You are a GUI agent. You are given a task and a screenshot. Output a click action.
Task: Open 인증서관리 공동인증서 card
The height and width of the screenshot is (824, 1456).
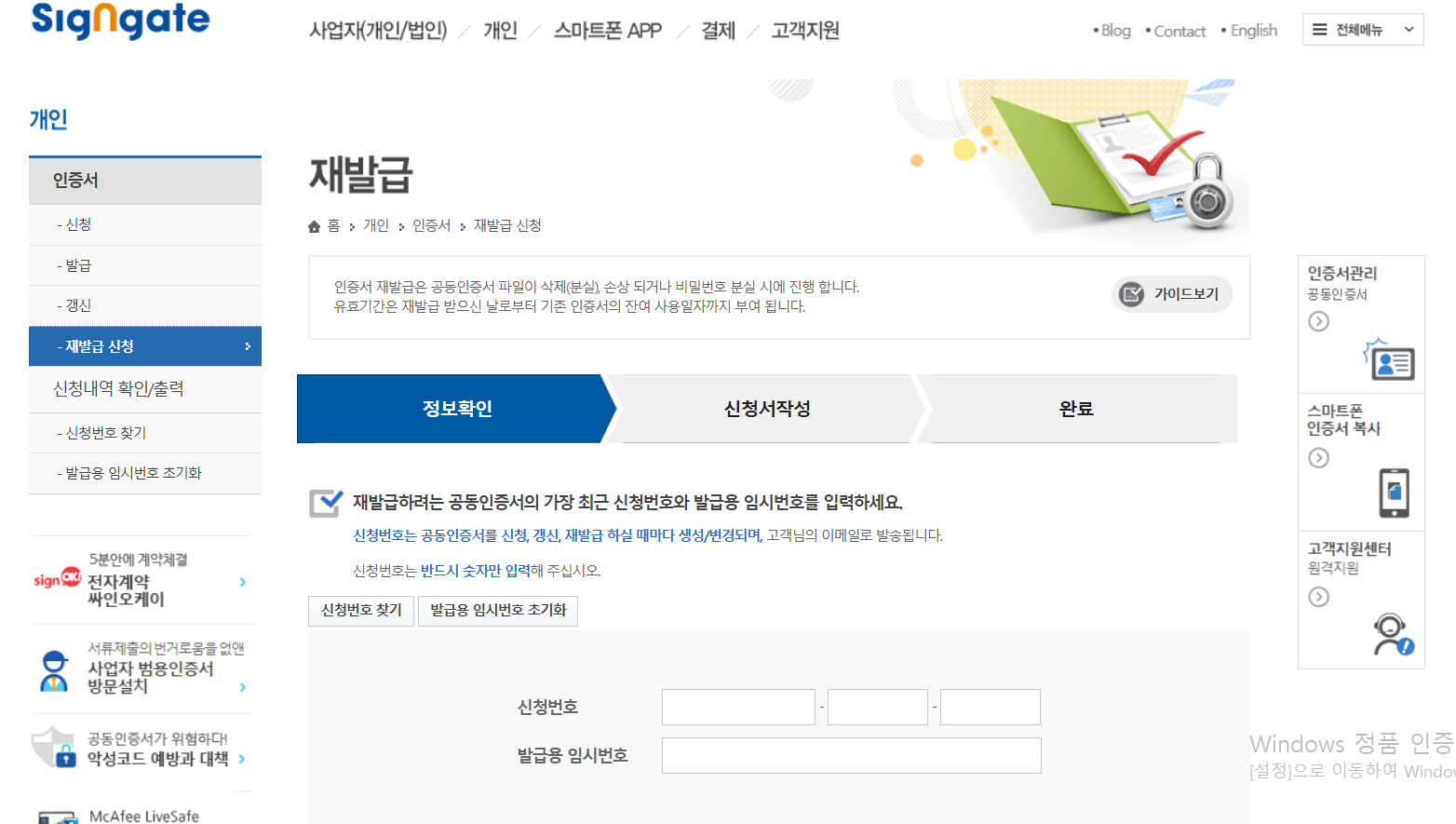(x=1361, y=324)
